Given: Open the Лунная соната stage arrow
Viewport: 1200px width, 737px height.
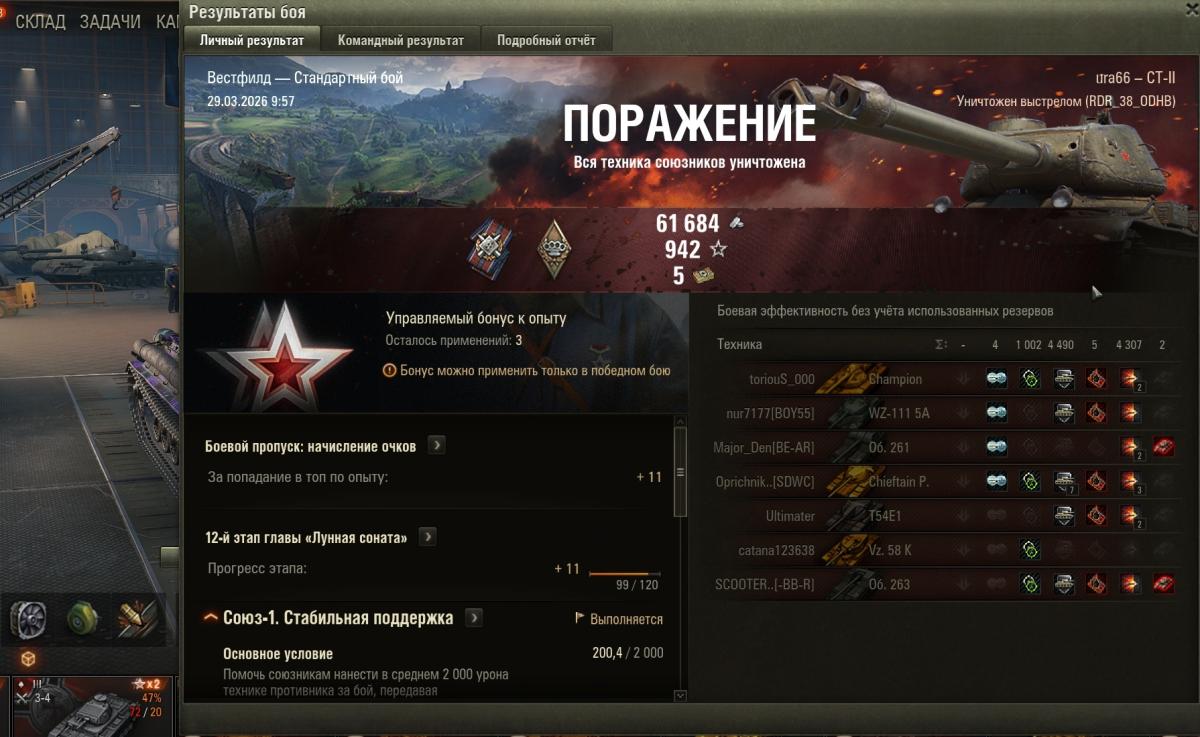Looking at the screenshot, I should [427, 538].
